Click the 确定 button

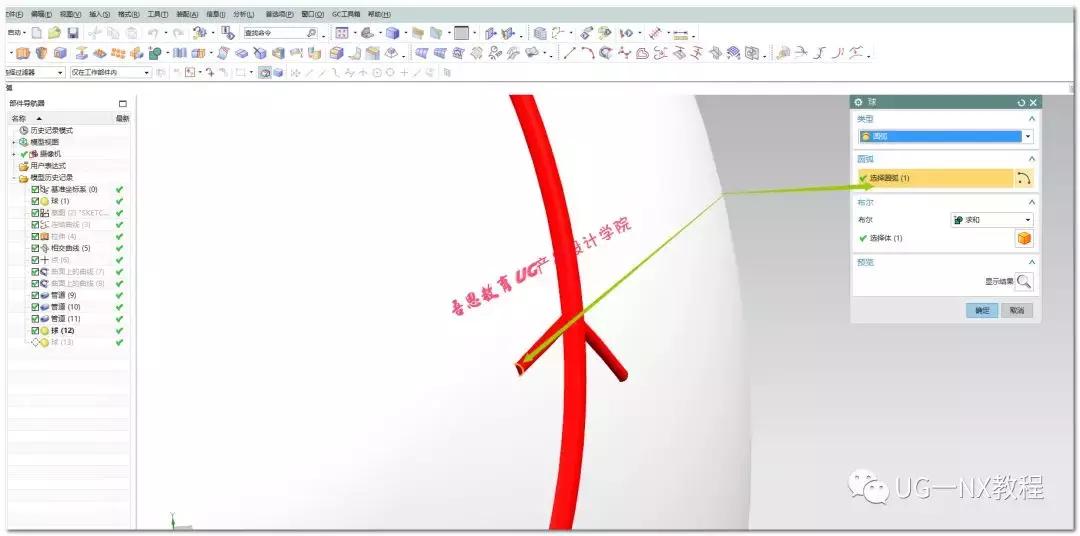(x=982, y=310)
